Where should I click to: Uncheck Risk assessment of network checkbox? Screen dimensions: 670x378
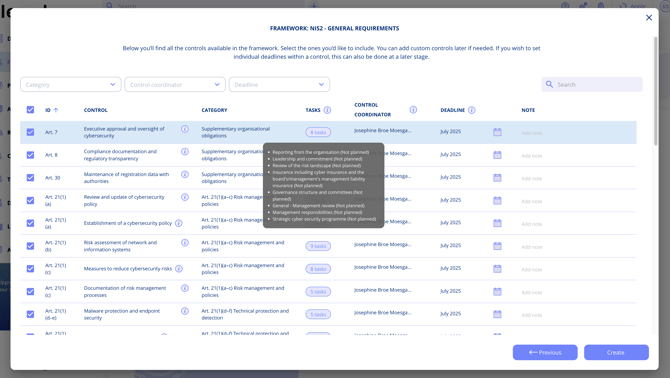tap(30, 246)
